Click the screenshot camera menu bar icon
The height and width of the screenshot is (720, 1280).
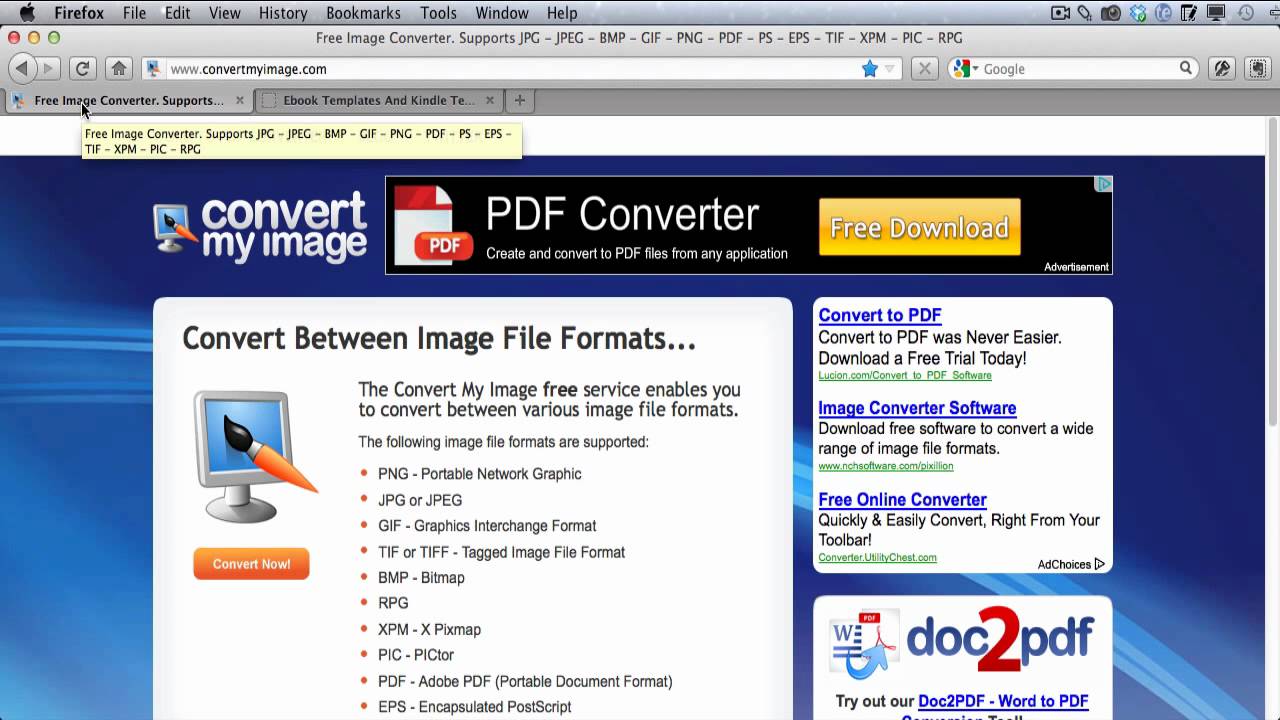(1111, 13)
